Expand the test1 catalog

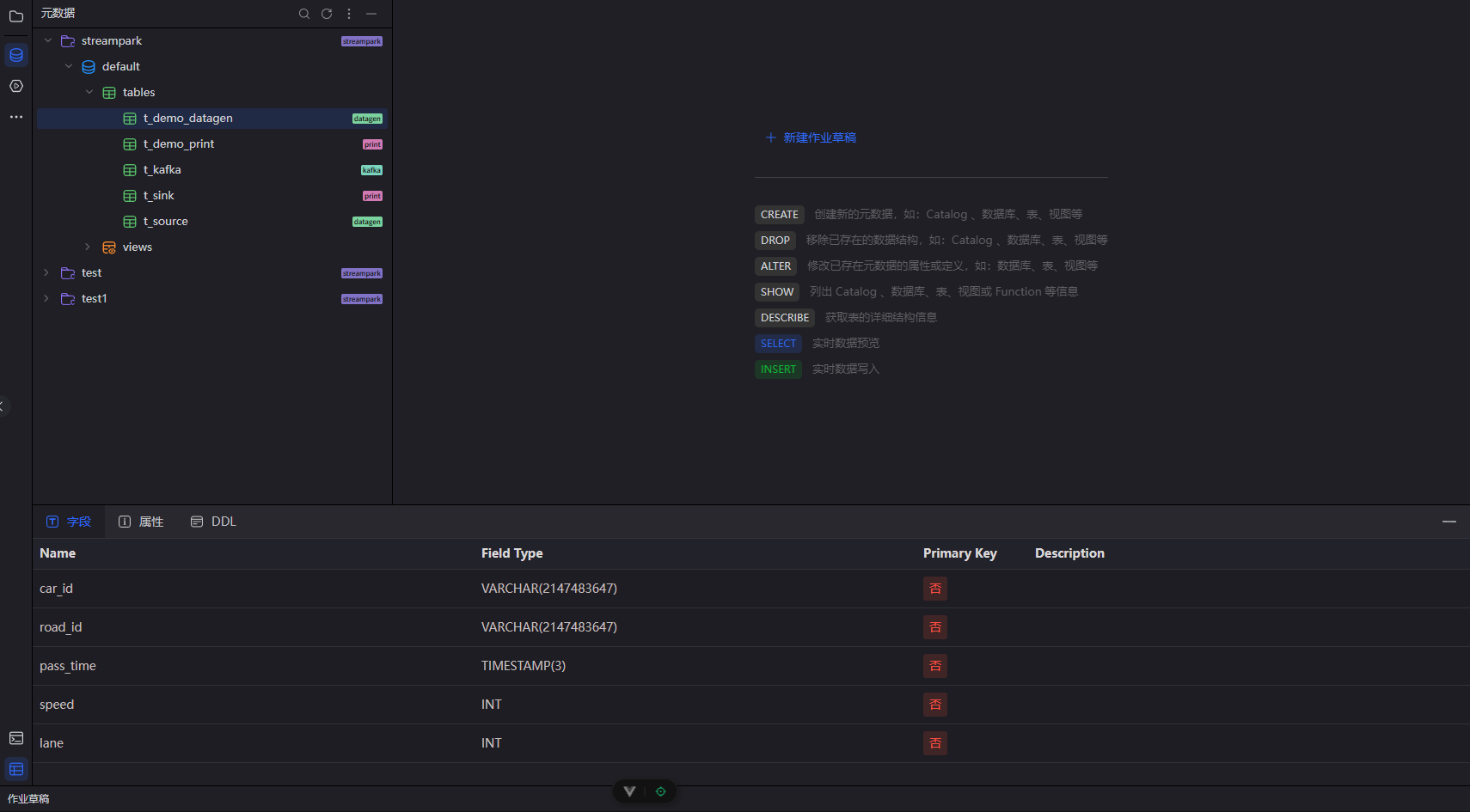[x=46, y=298]
